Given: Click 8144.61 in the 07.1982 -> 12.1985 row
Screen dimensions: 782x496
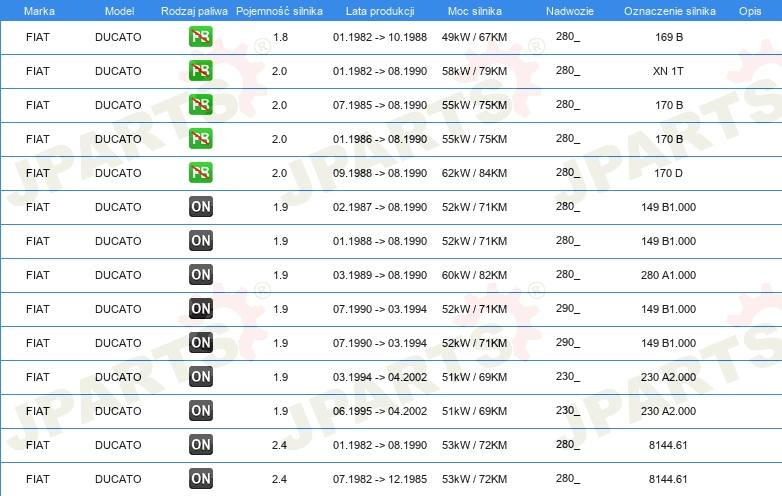Looking at the screenshot, I should click(x=668, y=479).
